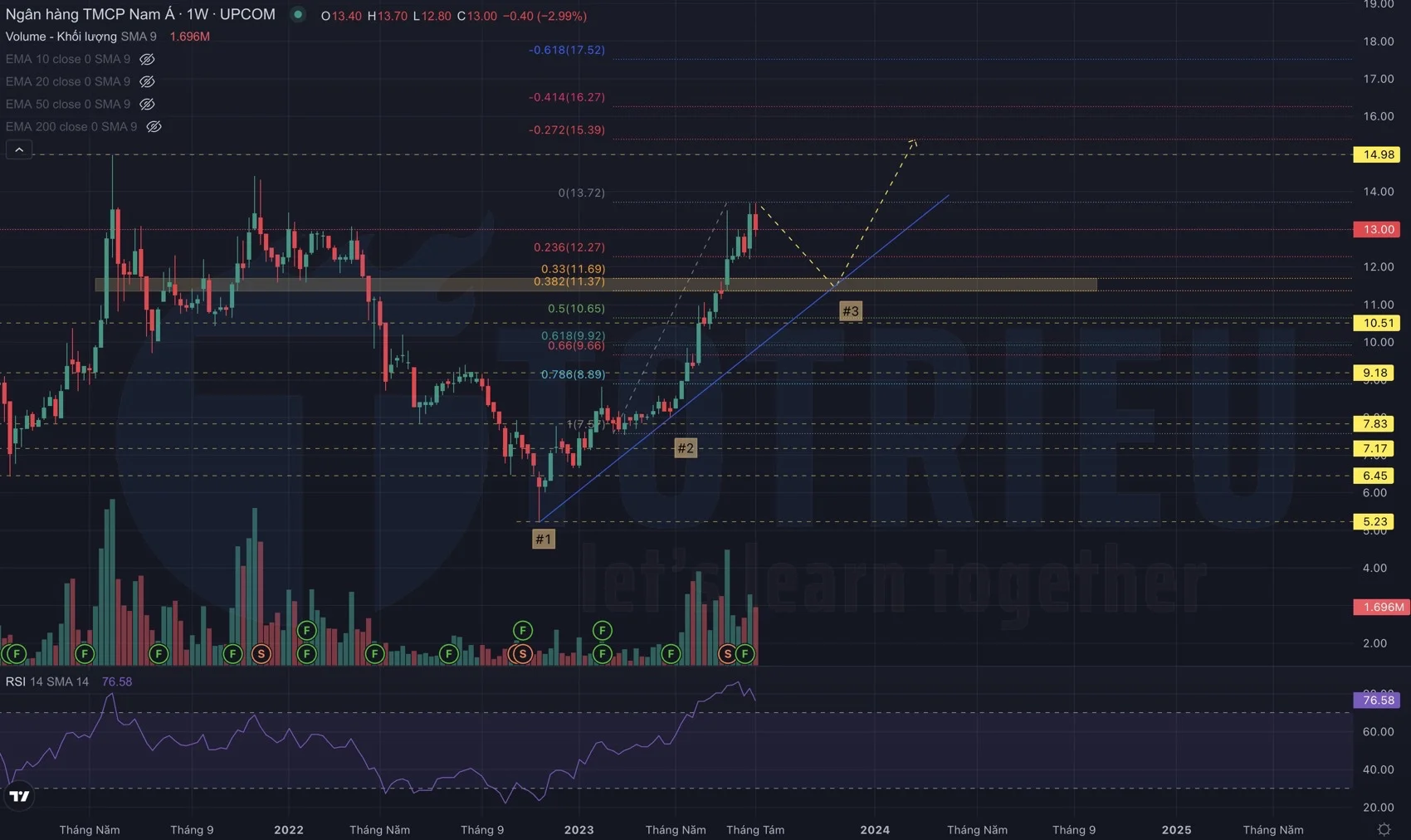Select the 0.33(11.69) Fibonacci level label

[x=574, y=269]
